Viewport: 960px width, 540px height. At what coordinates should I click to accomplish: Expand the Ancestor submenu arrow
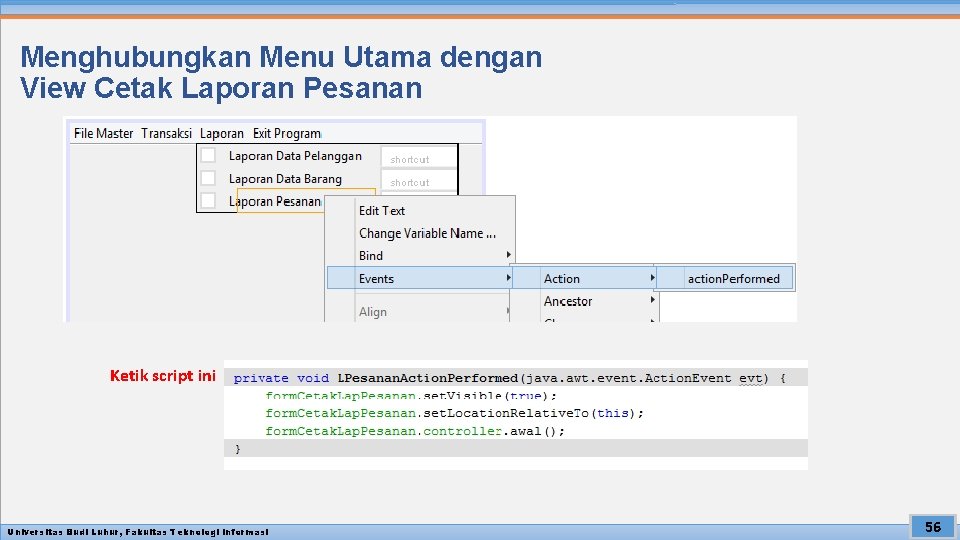point(652,300)
